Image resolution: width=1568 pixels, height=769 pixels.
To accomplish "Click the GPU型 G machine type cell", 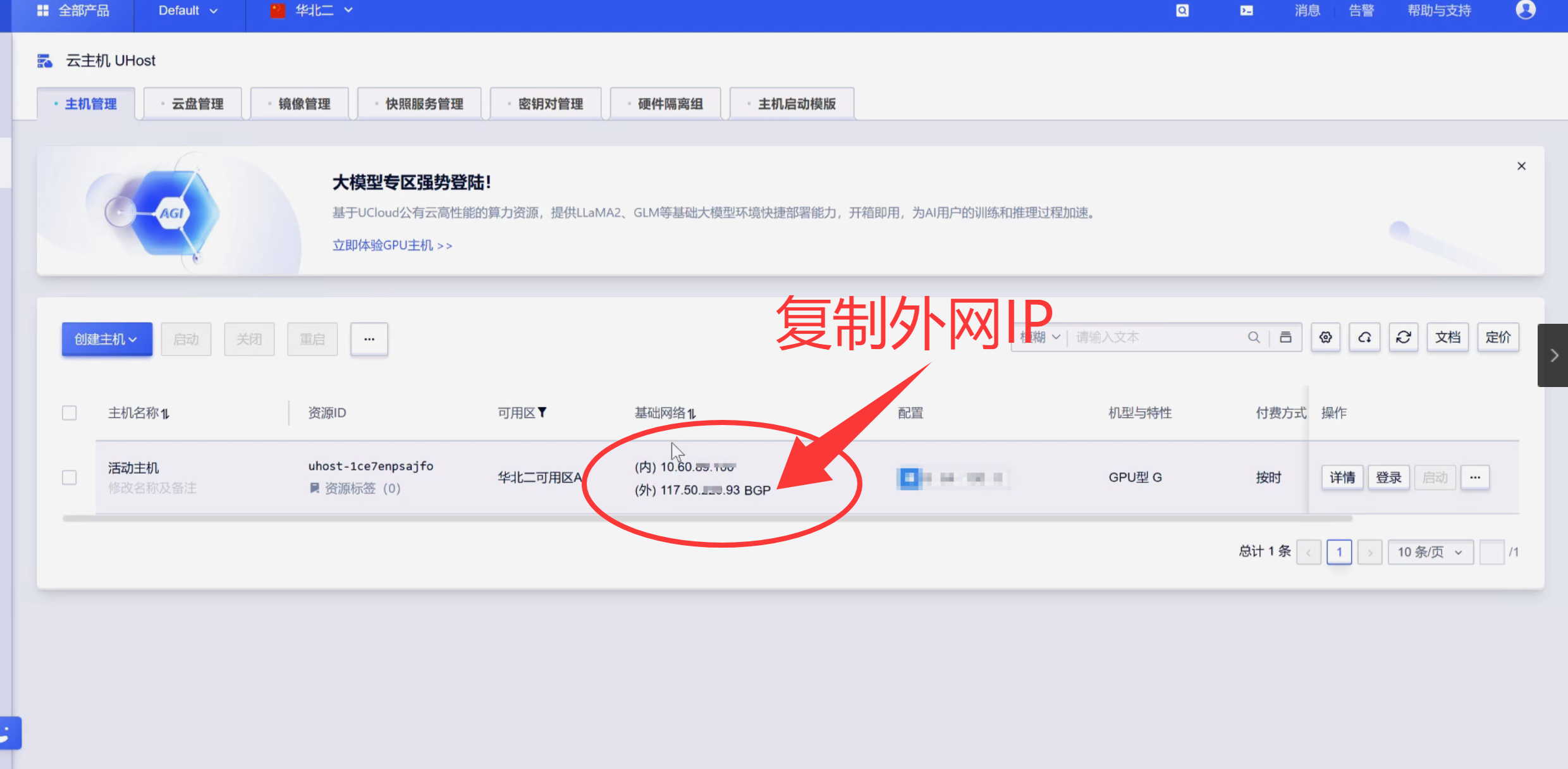I will click(1135, 477).
